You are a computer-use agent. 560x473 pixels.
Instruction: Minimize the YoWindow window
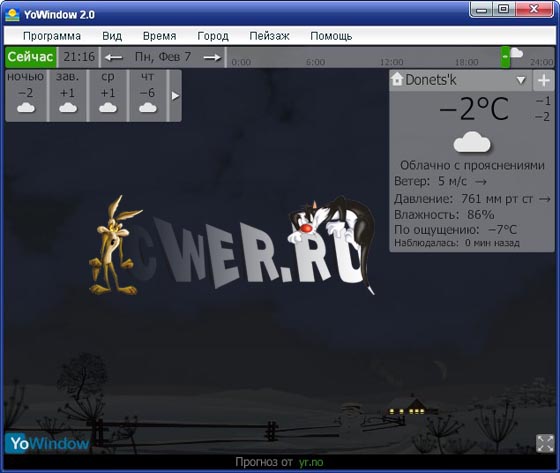click(481, 9)
